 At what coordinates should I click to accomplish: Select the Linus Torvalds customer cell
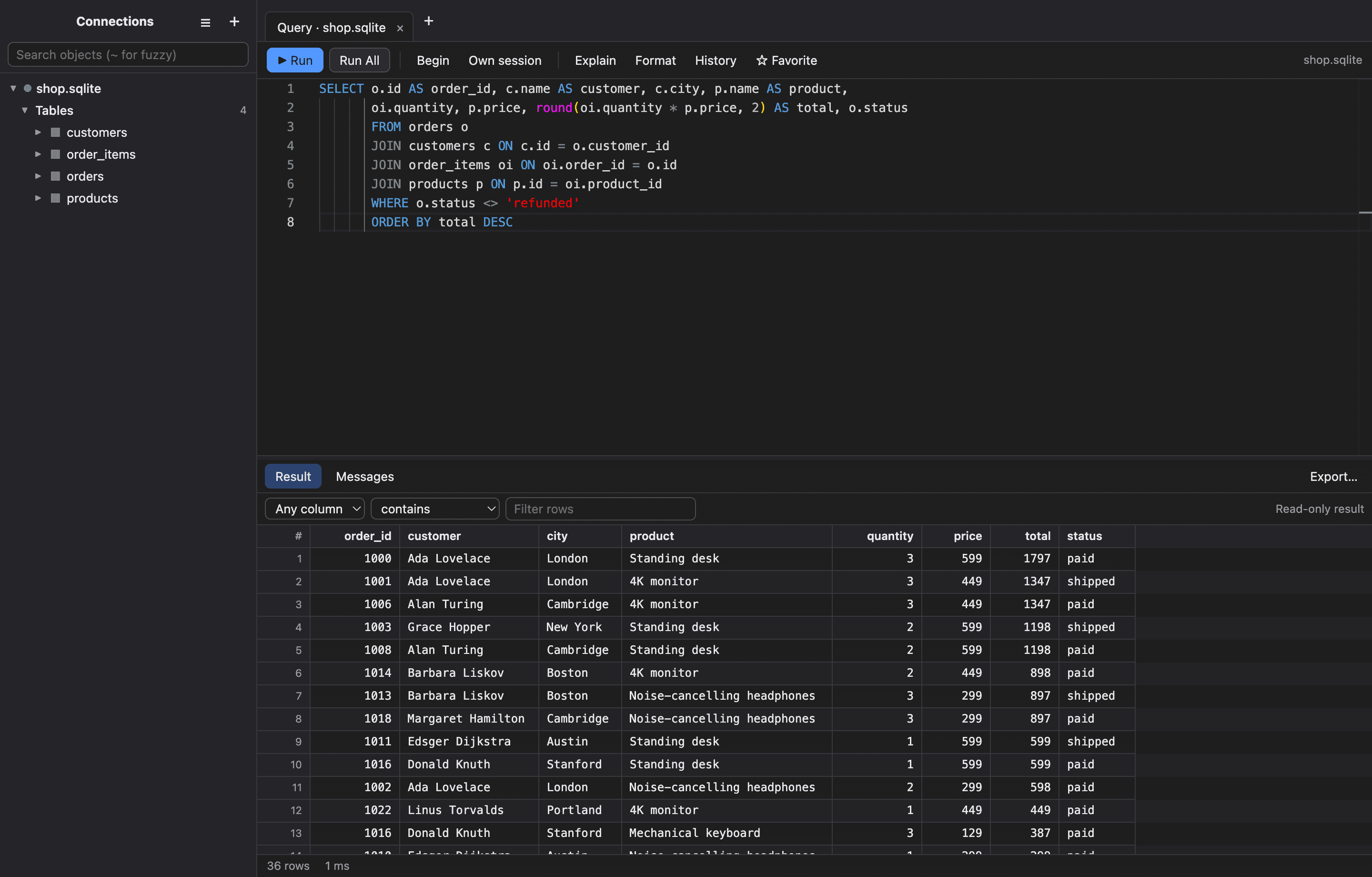[469, 810]
